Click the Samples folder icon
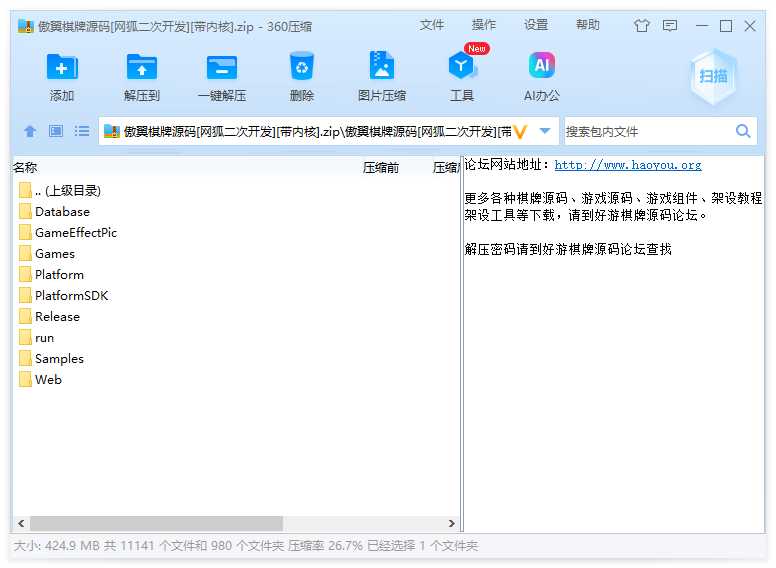776x568 pixels. [25, 359]
